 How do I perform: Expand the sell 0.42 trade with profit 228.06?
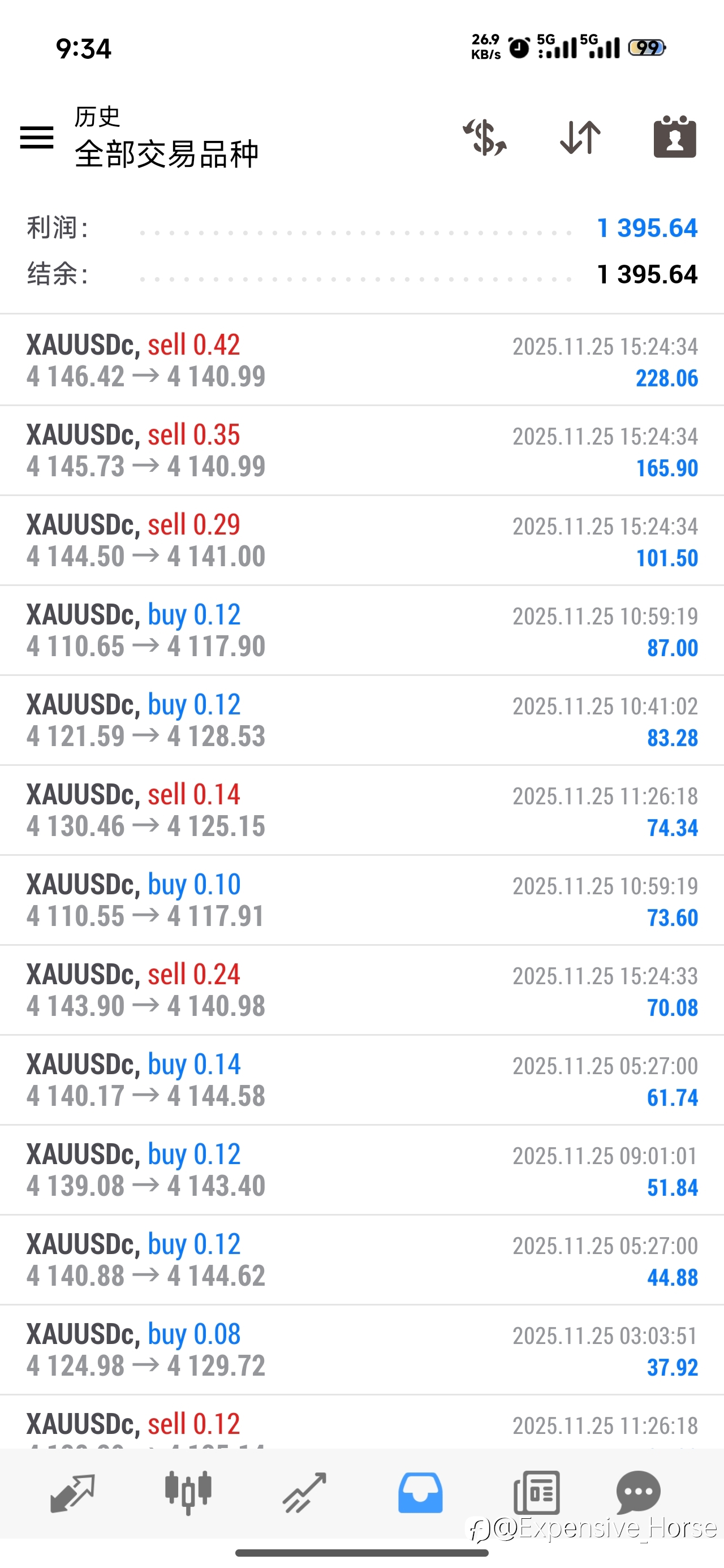[361, 360]
